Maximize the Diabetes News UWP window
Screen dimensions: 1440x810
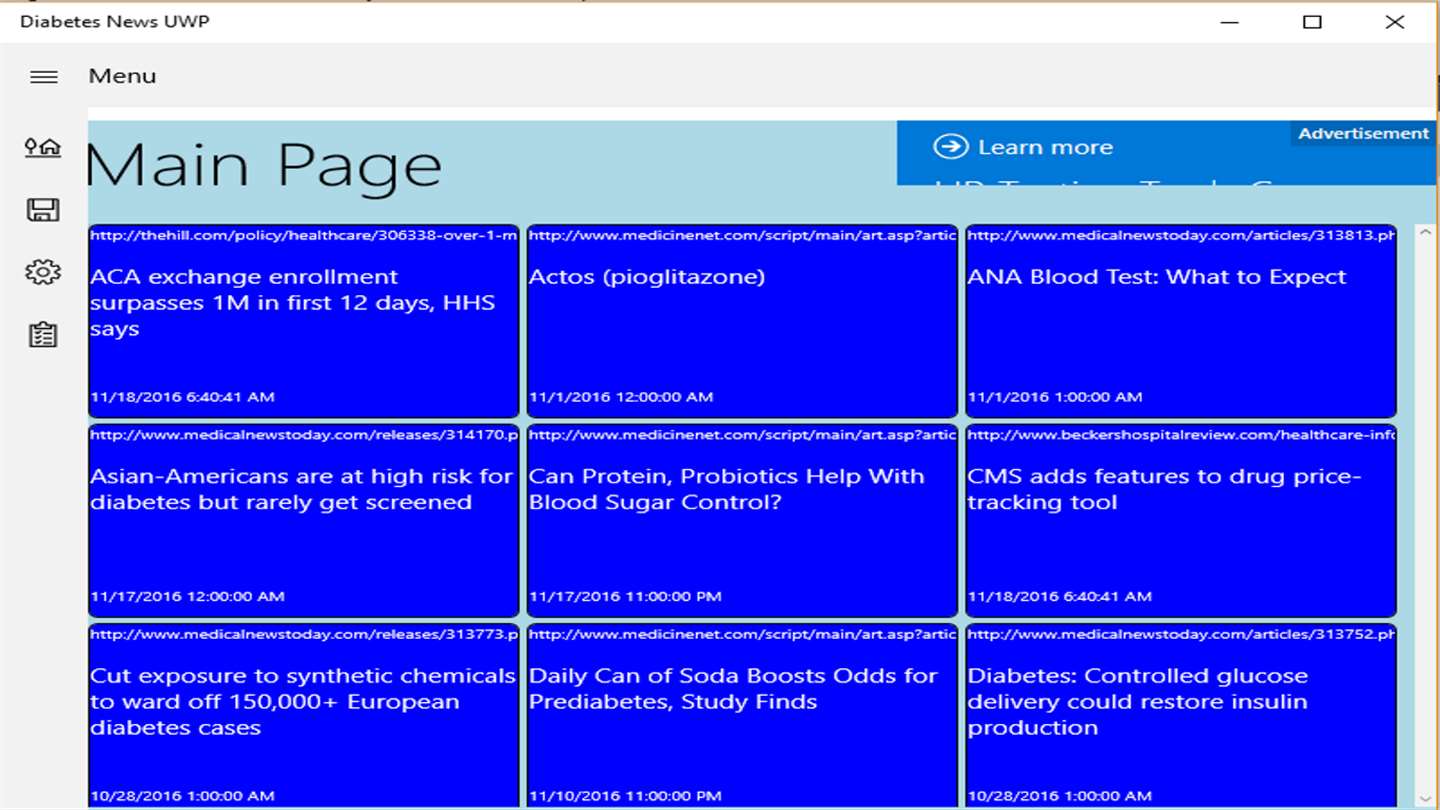(1312, 22)
